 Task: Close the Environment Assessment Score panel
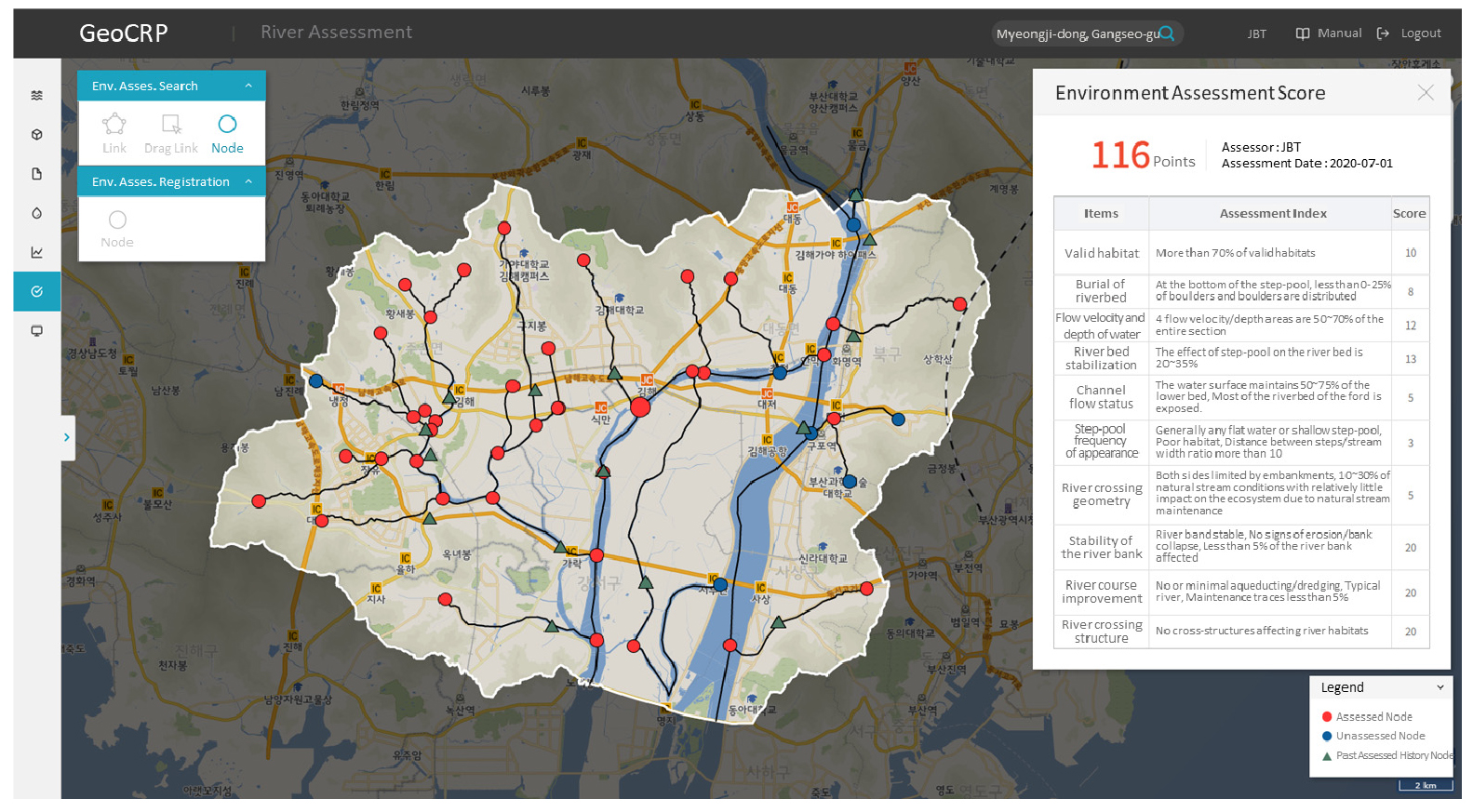click(1425, 92)
